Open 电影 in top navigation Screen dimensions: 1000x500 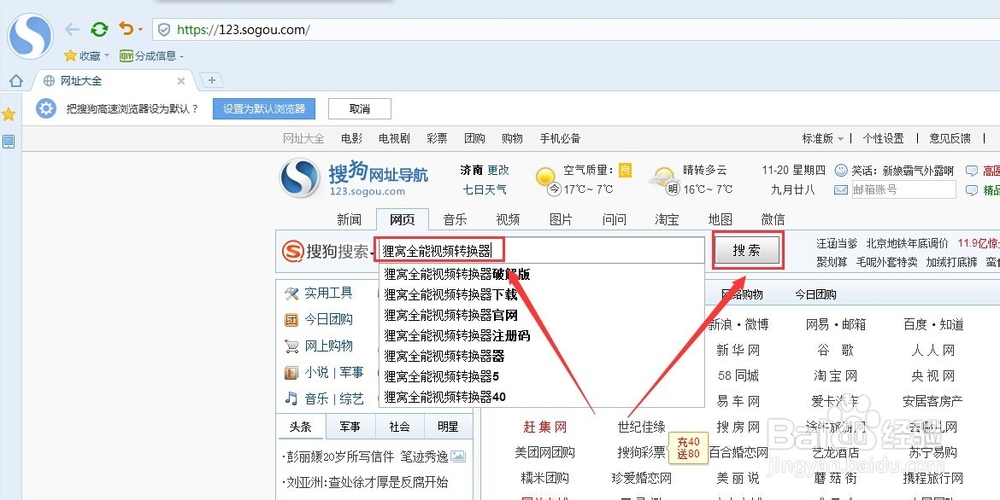(351, 138)
